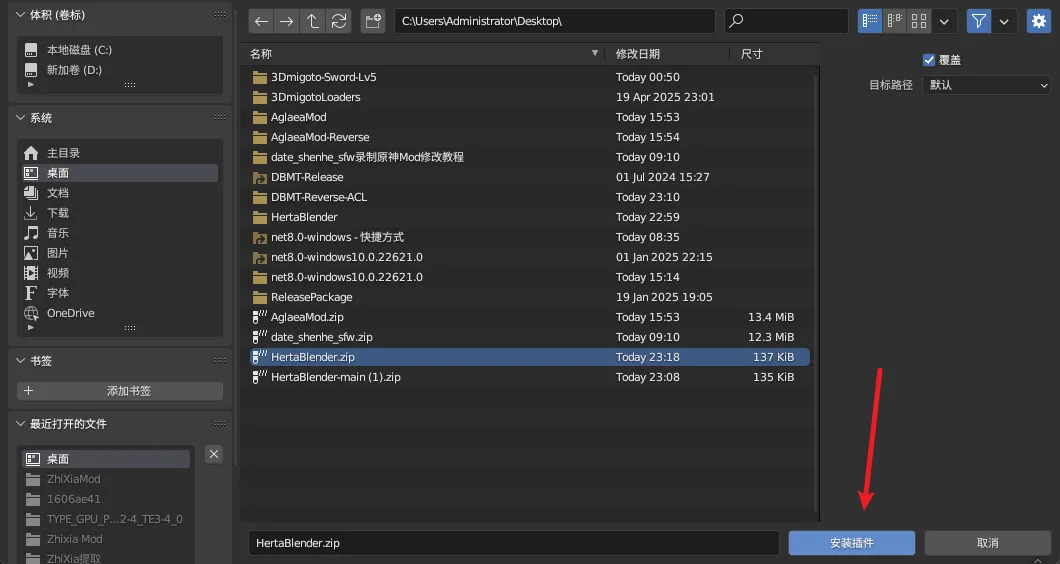1060x564 pixels.
Task: Select folder AglaeaMod
Action: coord(529,117)
